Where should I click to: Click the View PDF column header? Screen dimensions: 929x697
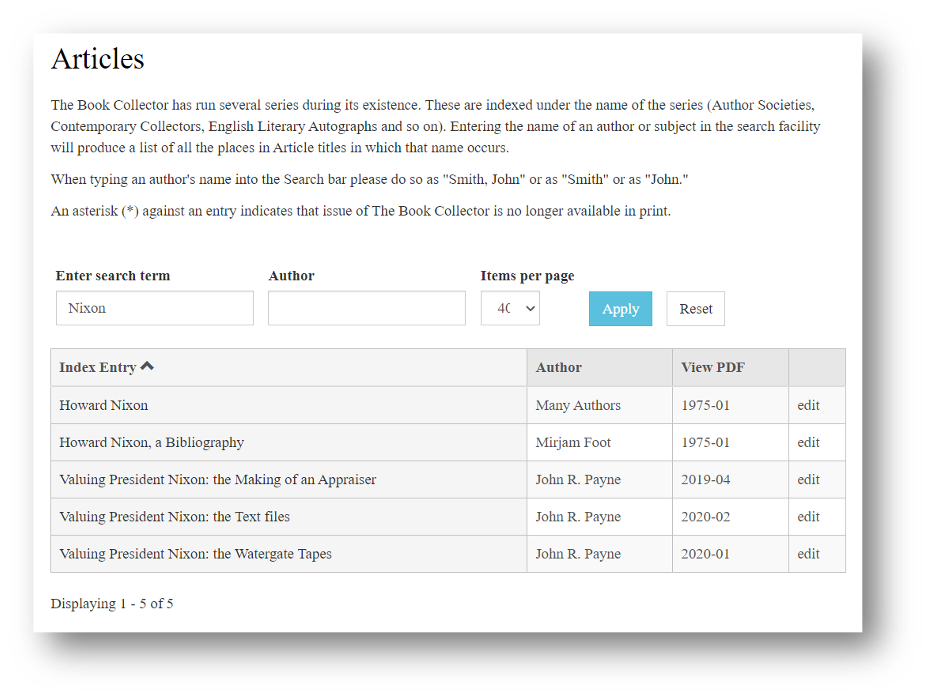[x=713, y=367]
